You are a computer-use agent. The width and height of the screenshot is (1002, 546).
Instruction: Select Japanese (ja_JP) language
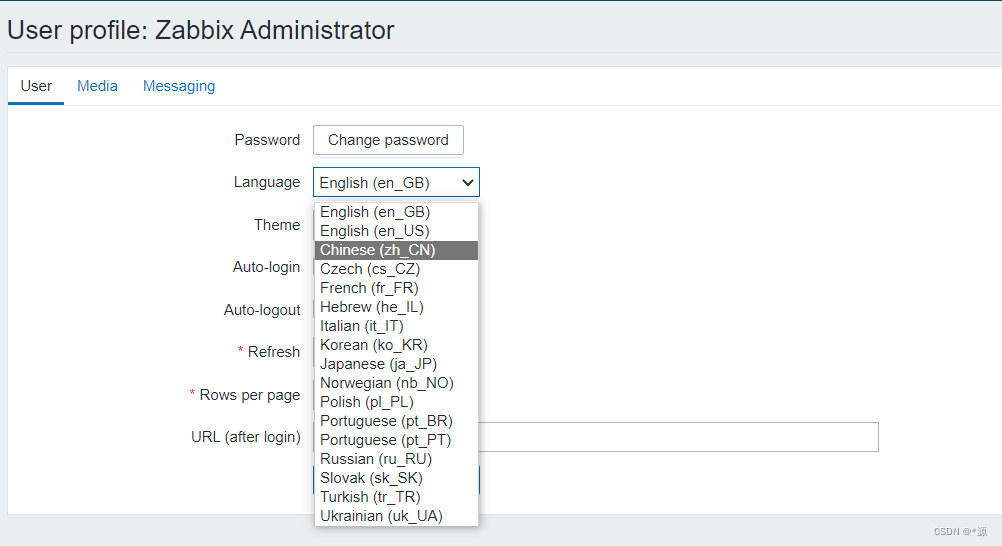click(396, 364)
